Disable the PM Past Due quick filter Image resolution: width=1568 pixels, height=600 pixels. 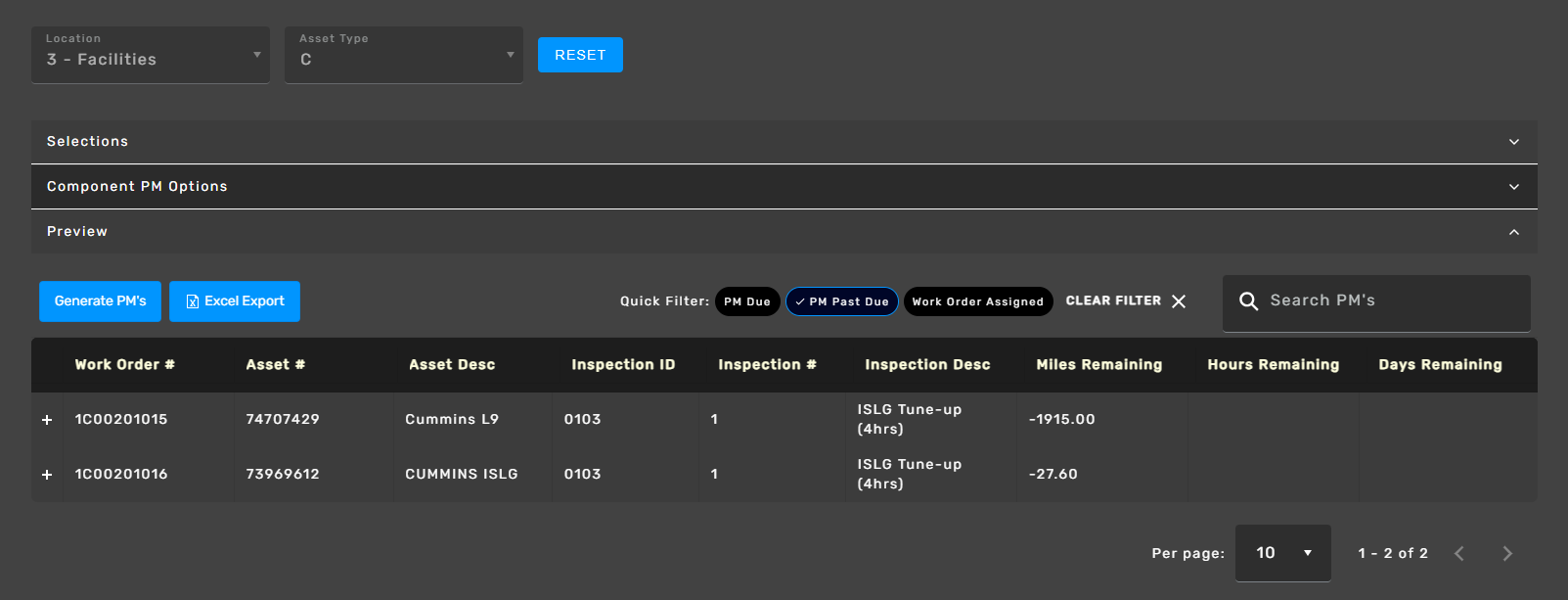pyautogui.click(x=842, y=301)
